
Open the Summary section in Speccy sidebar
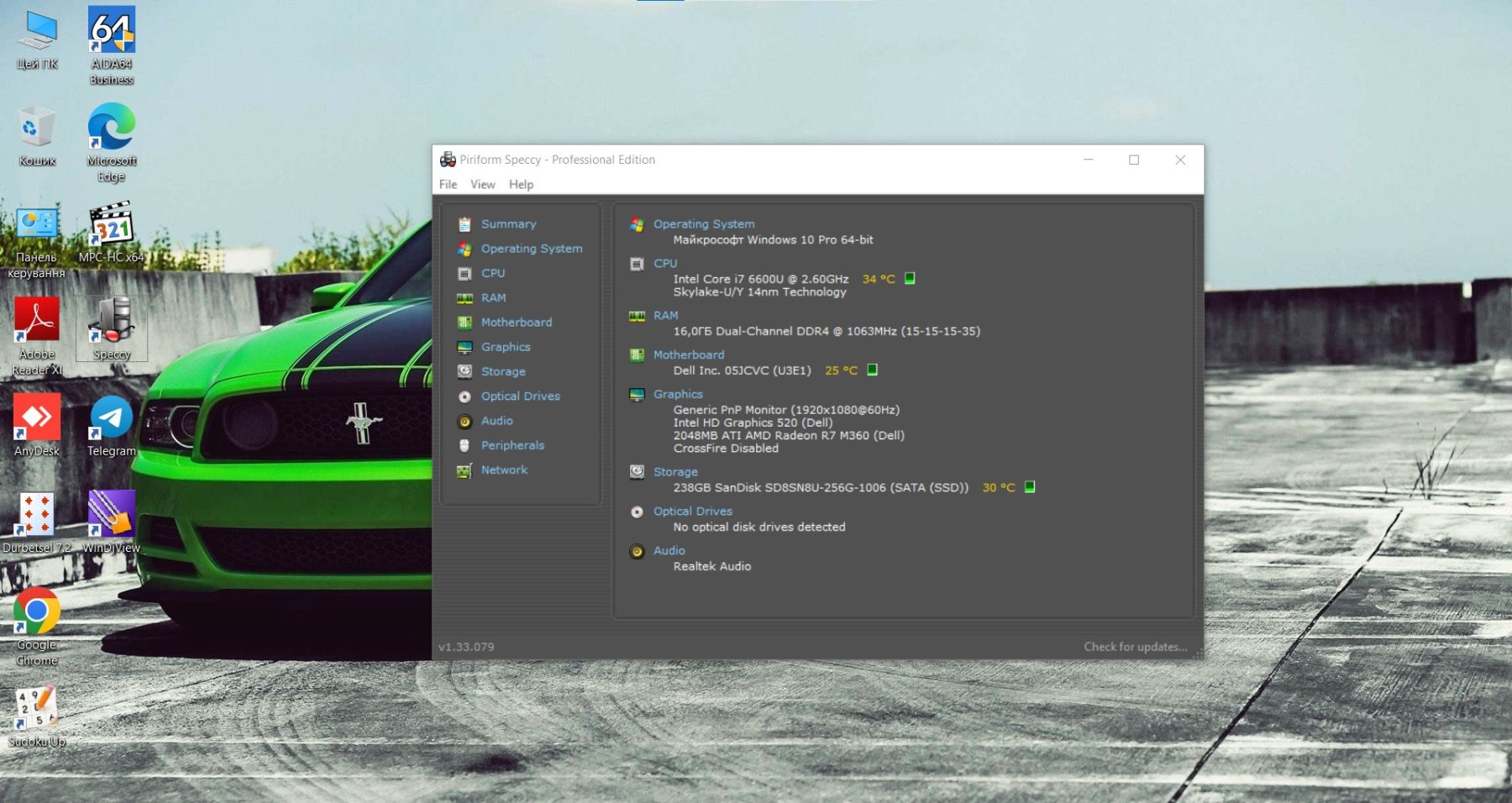508,224
